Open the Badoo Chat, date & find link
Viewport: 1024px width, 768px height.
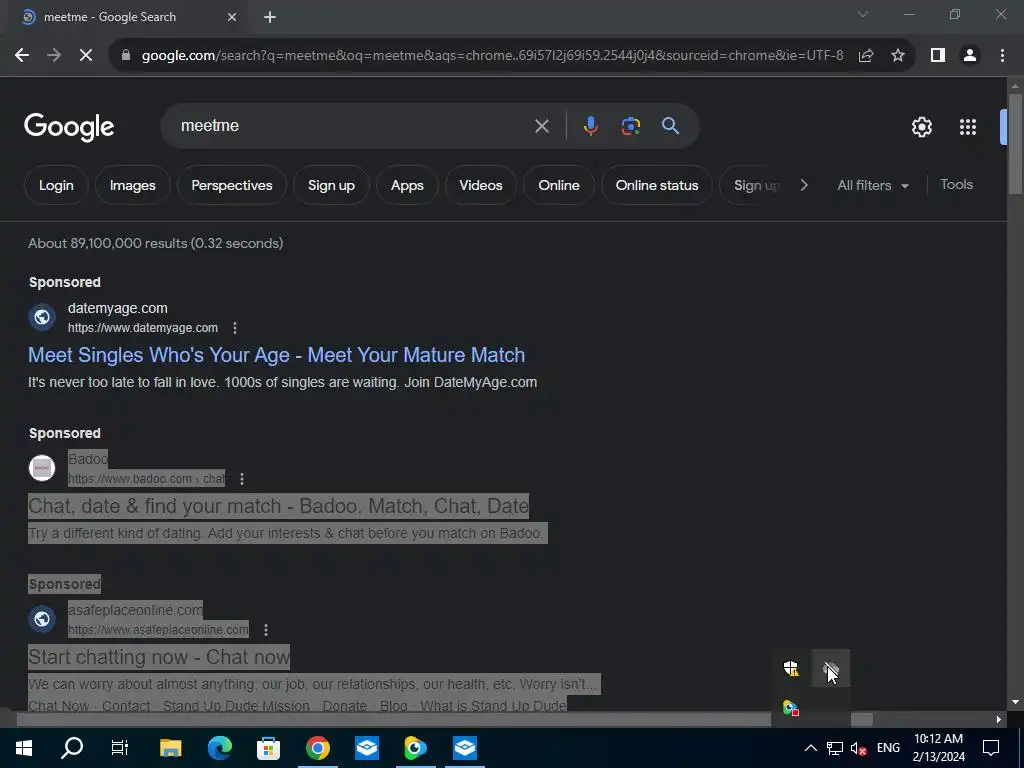click(x=278, y=506)
